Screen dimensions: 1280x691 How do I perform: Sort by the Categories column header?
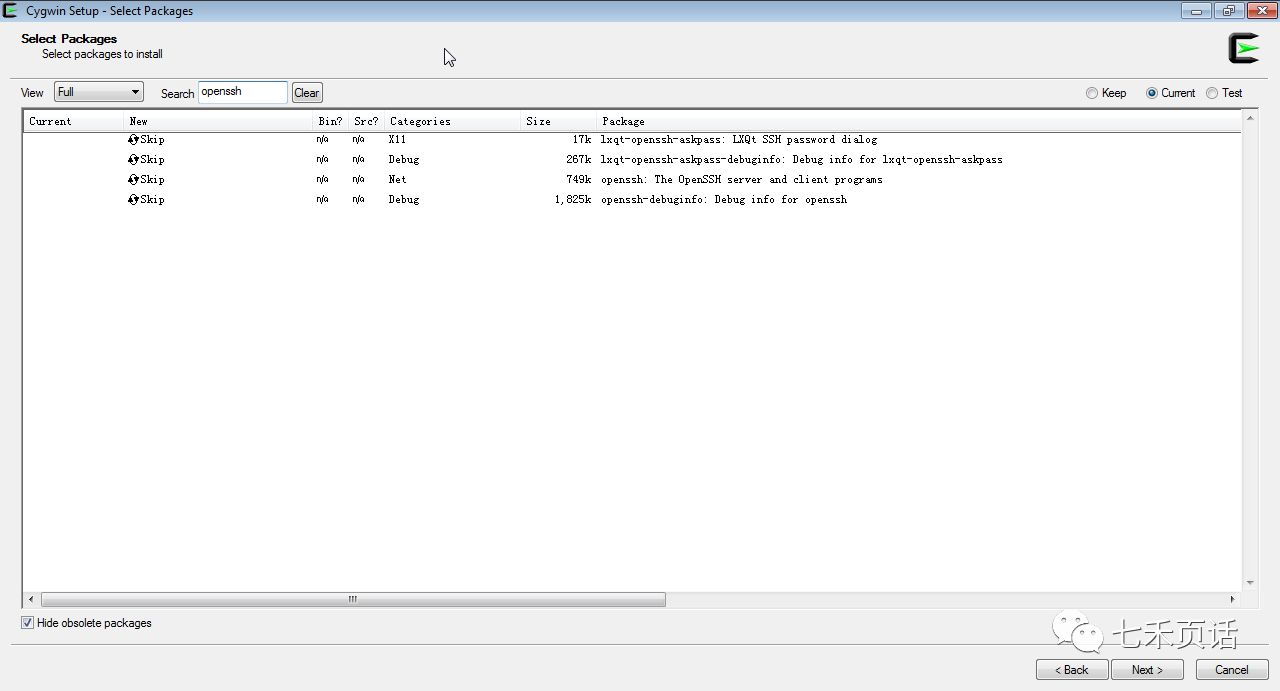(453, 122)
